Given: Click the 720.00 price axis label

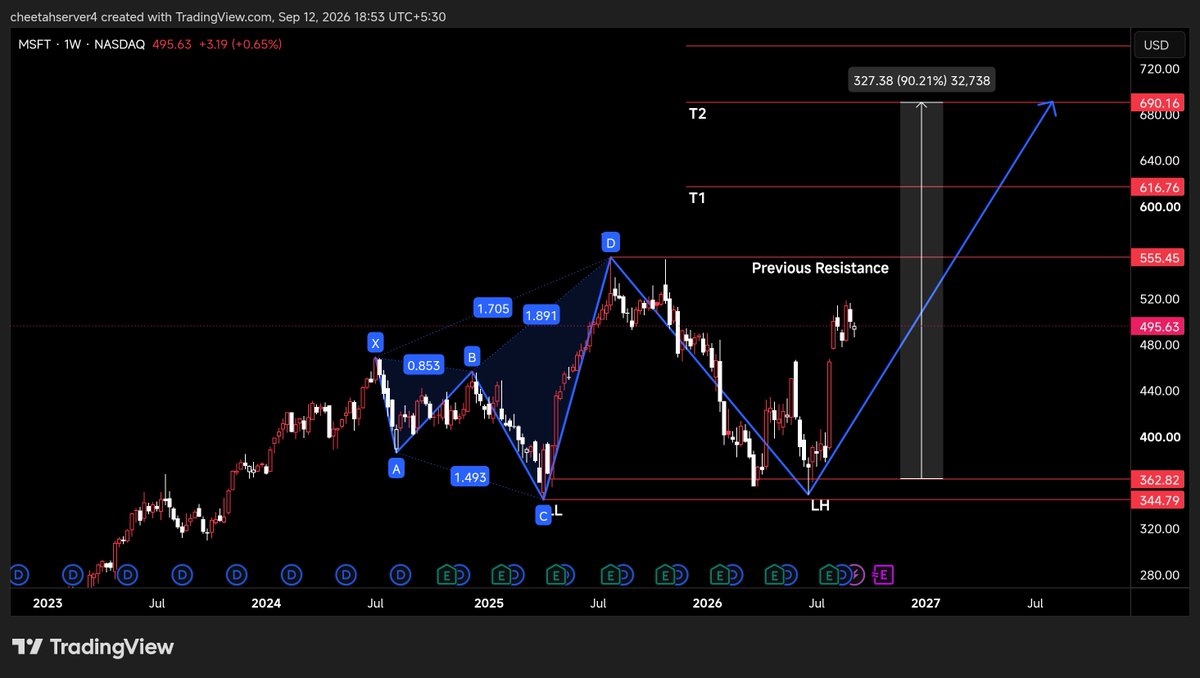Looking at the screenshot, I should pos(1160,69).
